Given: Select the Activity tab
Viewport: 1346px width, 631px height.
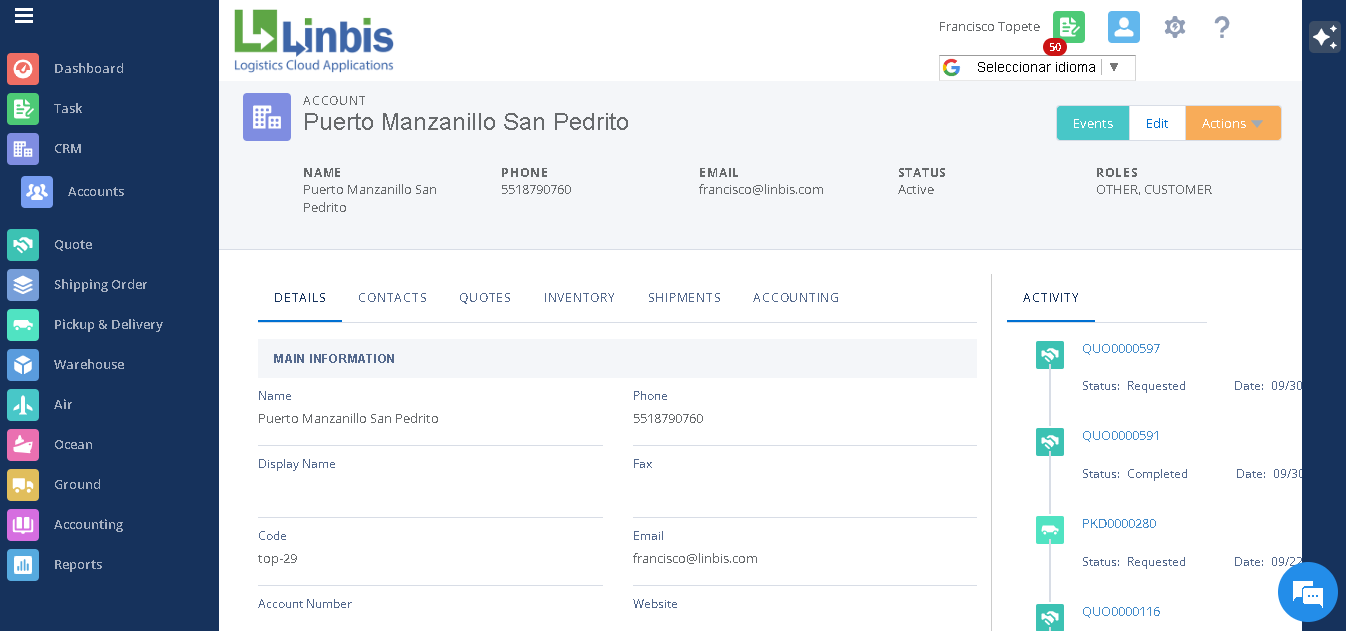Looking at the screenshot, I should tap(1051, 298).
